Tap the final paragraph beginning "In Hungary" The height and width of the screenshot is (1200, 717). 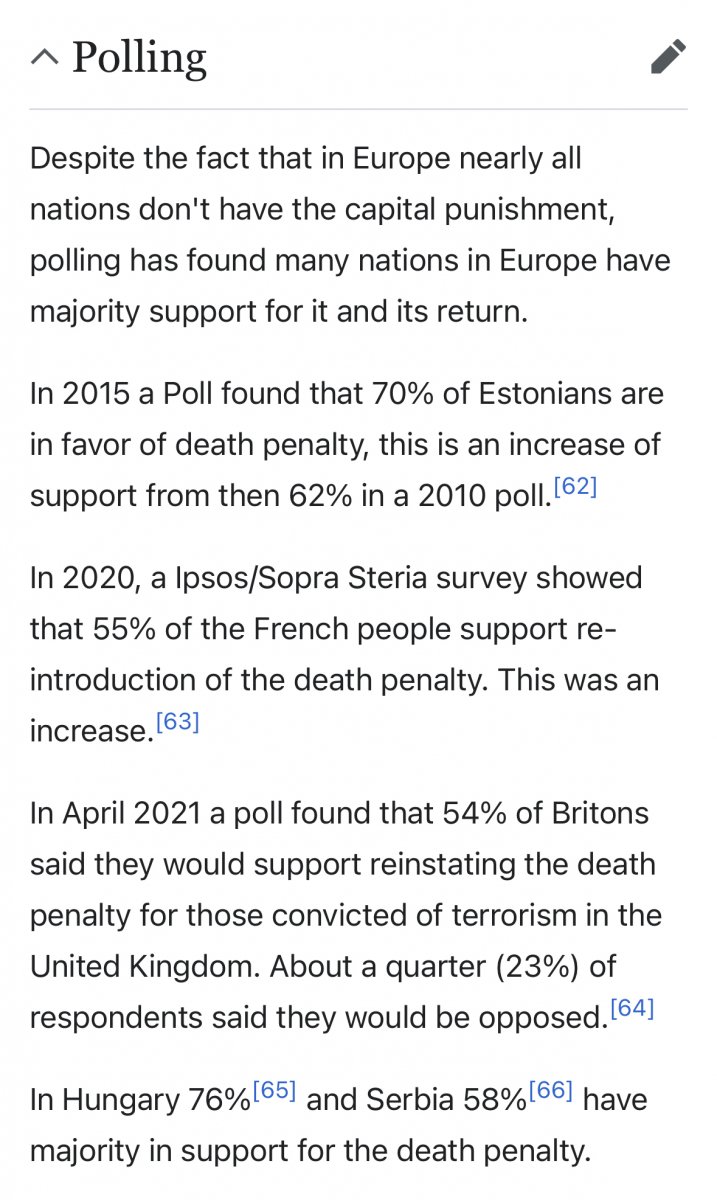(339, 1125)
